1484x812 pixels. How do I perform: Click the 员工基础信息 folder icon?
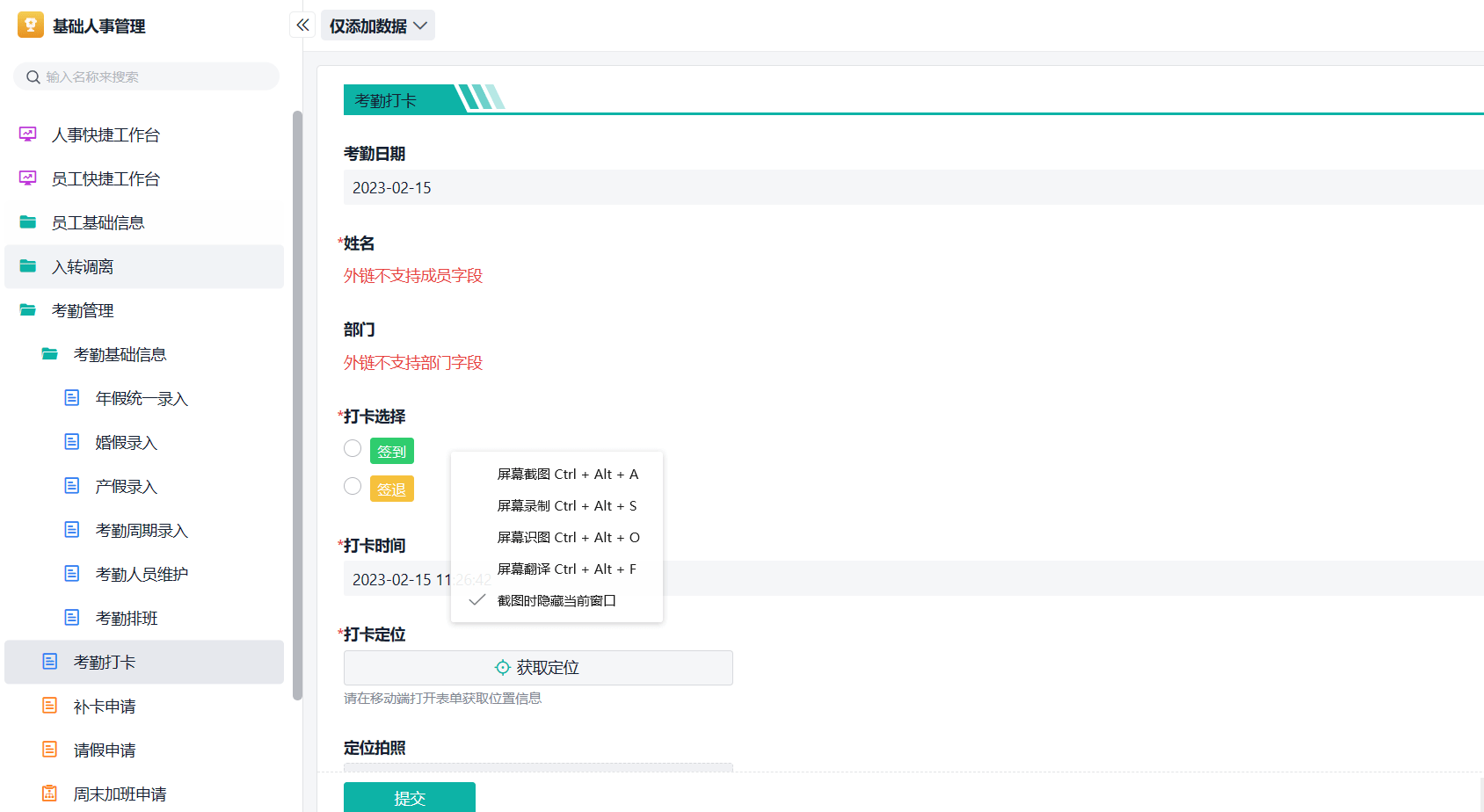[x=28, y=221]
